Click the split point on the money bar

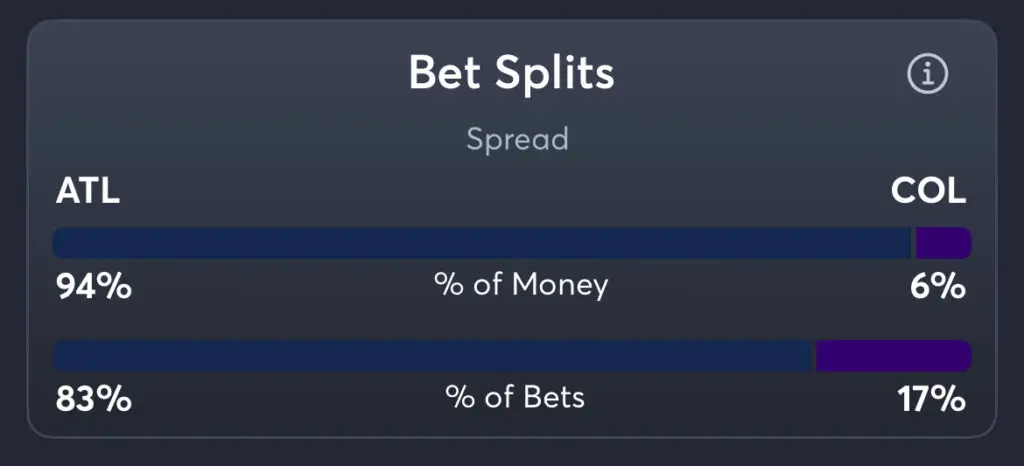click(x=914, y=243)
